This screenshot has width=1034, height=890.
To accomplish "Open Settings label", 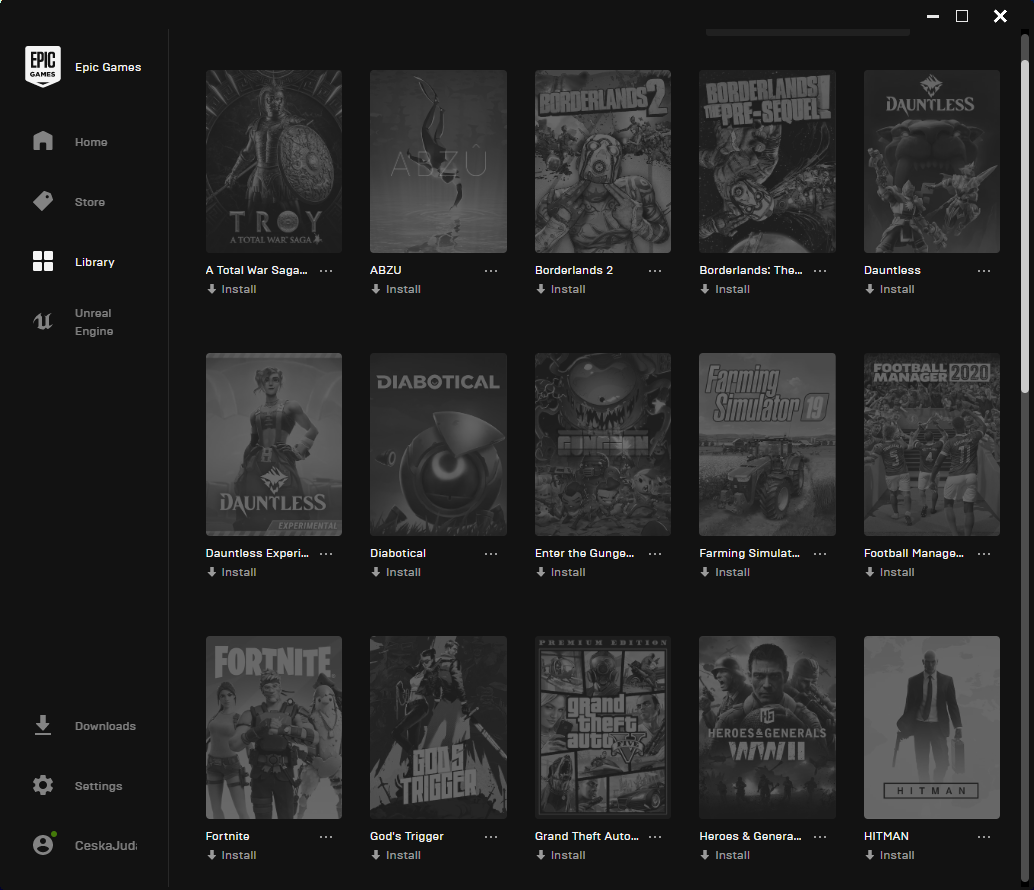I will pyautogui.click(x=98, y=786).
